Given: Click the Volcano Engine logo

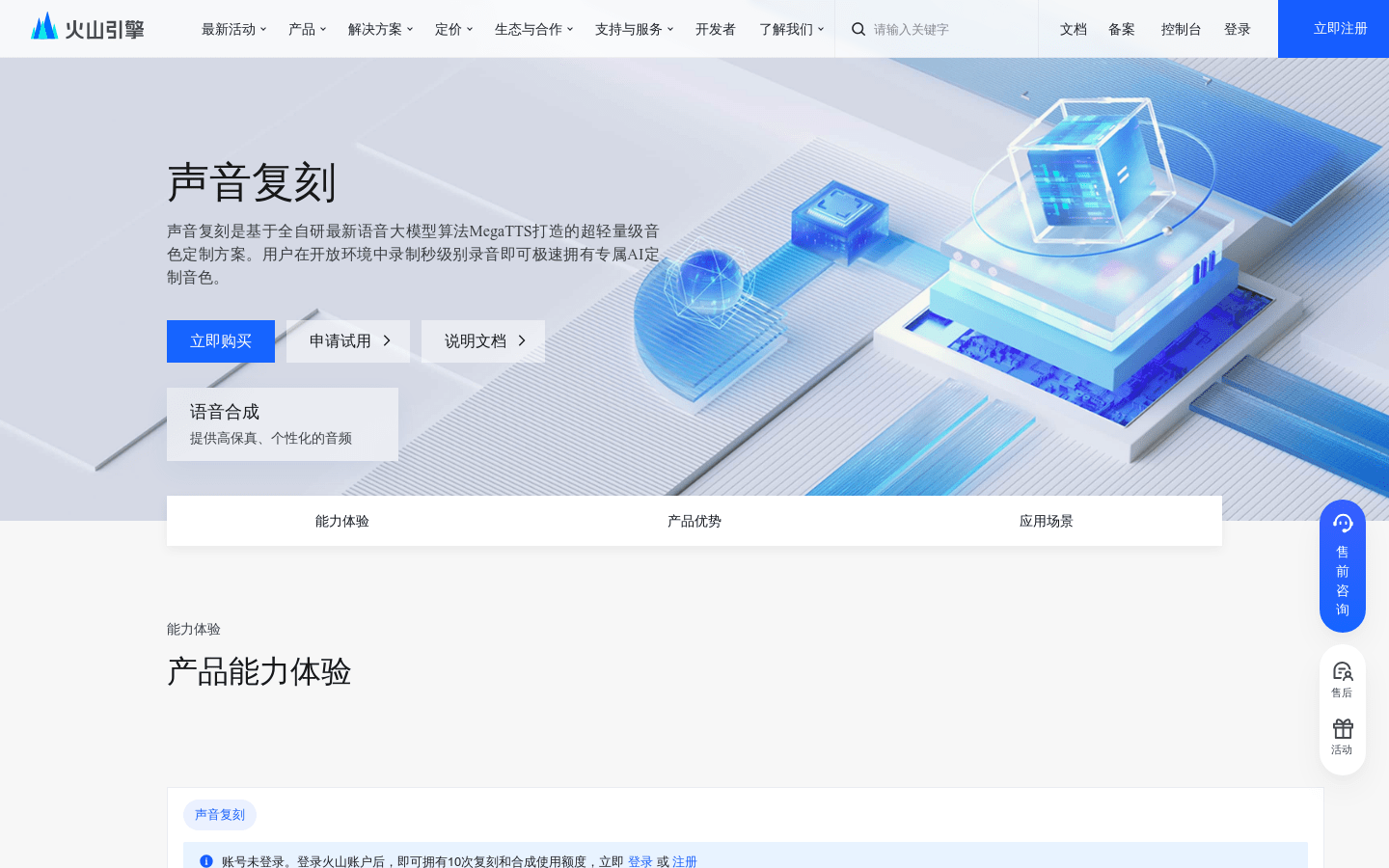Looking at the screenshot, I should 87,29.
